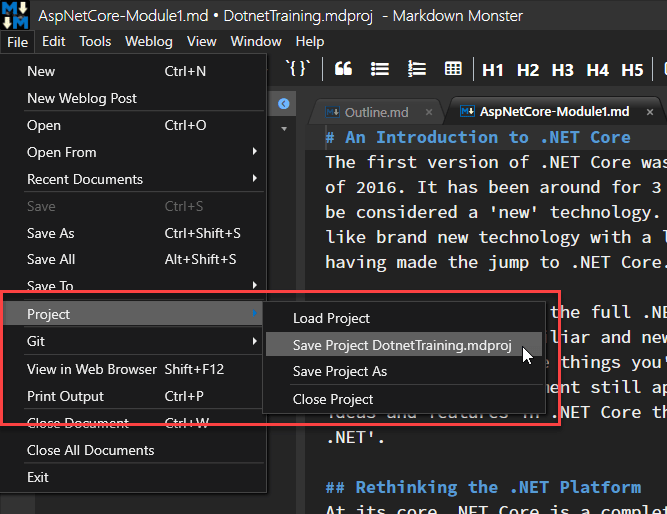Insert a table with grid icon
This screenshot has width=667, height=514.
453,69
